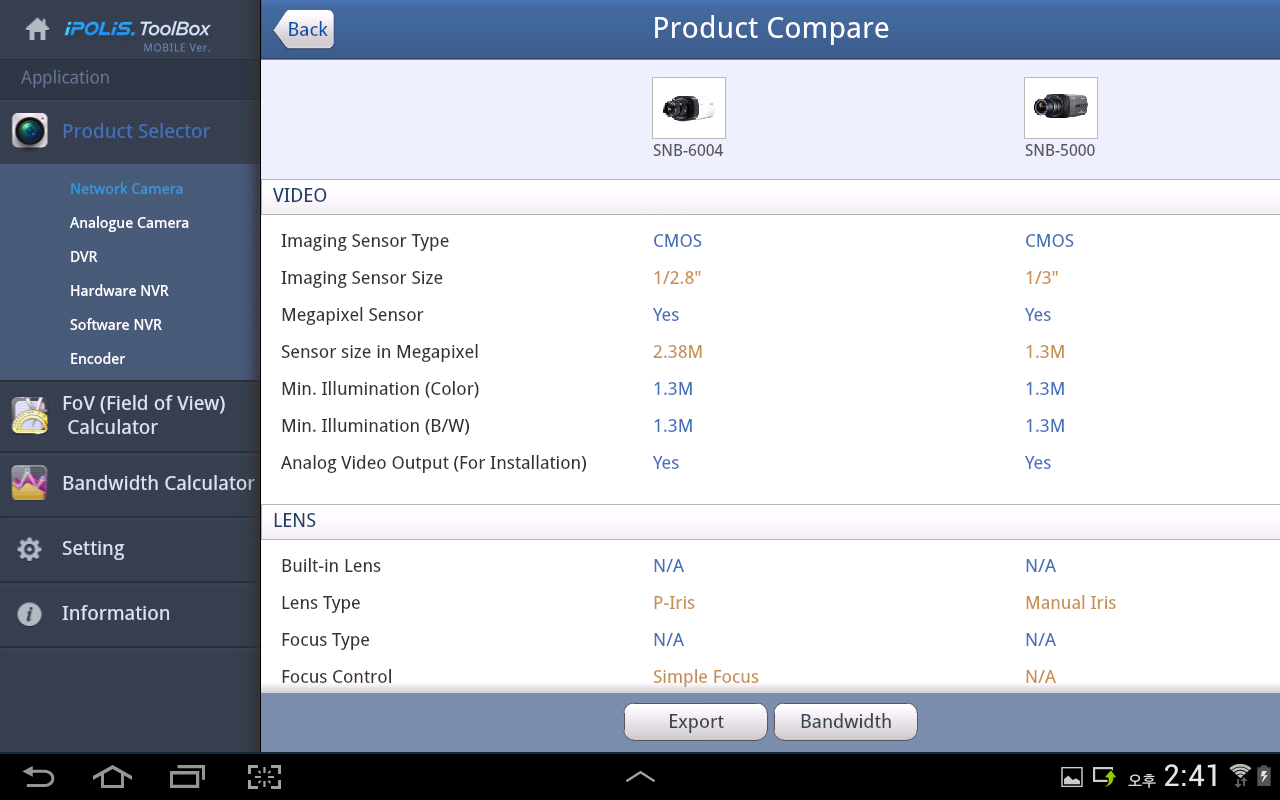Export the product comparison

695,721
